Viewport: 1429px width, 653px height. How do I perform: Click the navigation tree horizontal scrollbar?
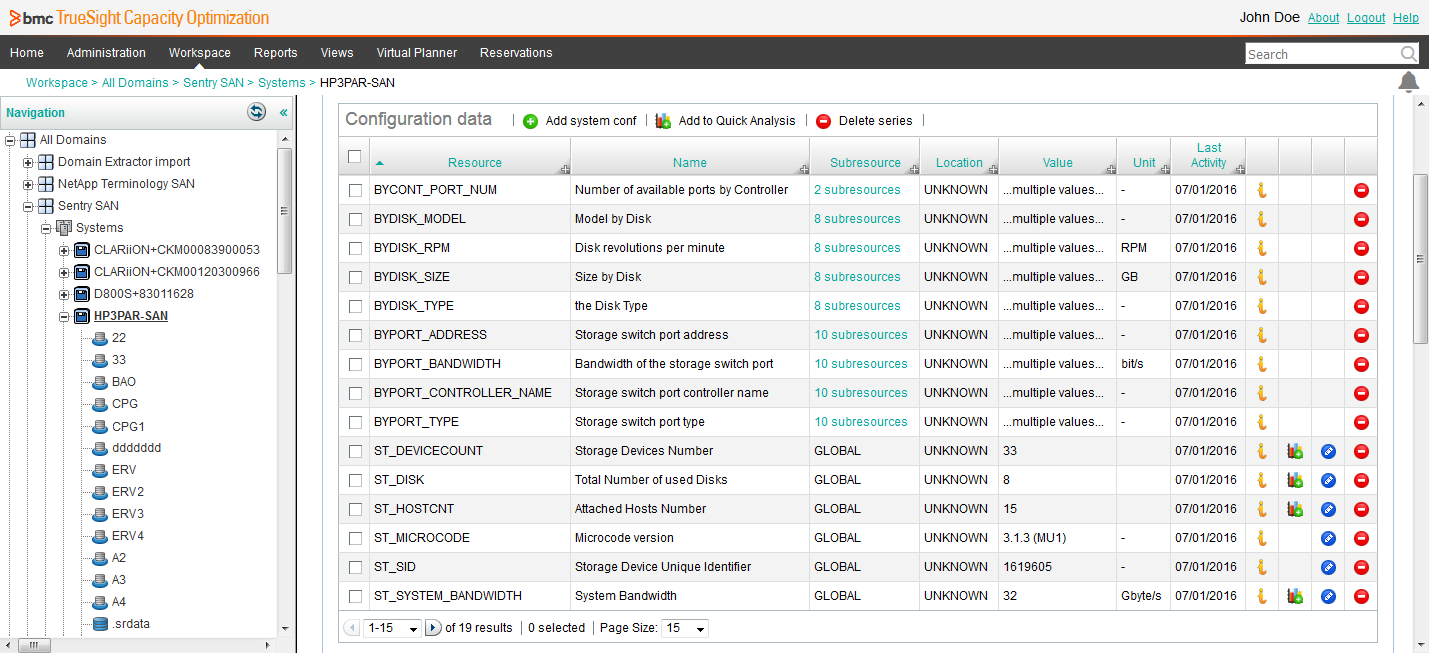33,645
